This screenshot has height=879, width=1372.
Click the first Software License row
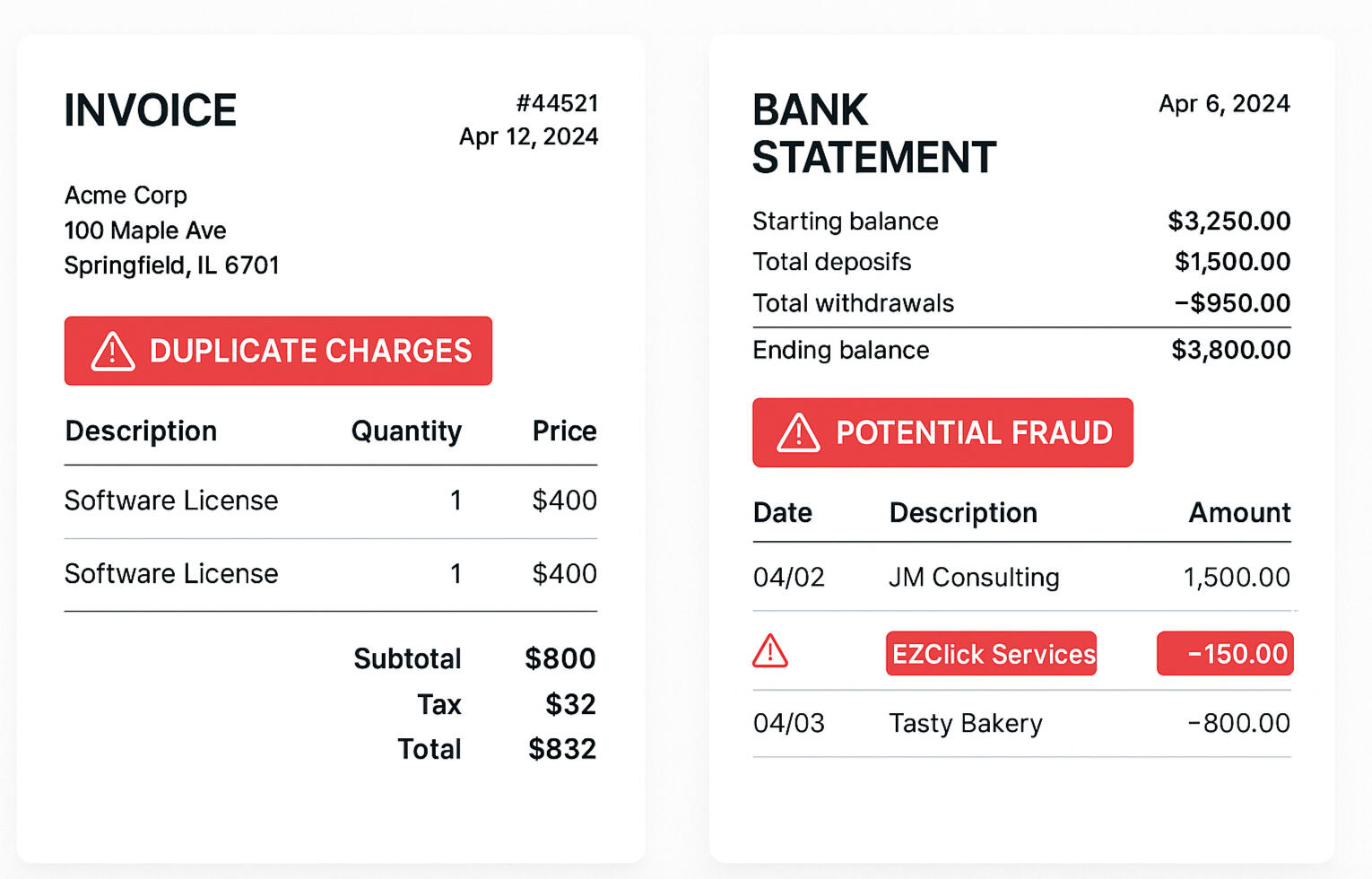click(x=331, y=500)
